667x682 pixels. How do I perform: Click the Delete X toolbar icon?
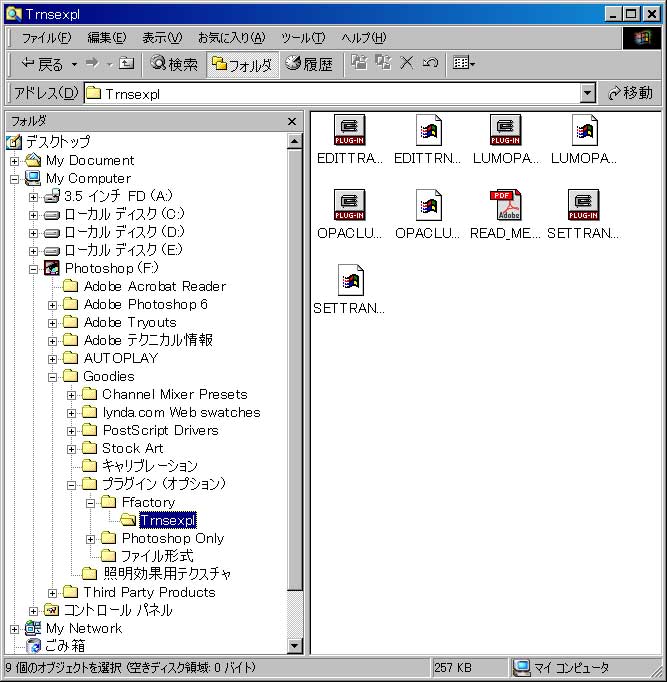[x=407, y=63]
